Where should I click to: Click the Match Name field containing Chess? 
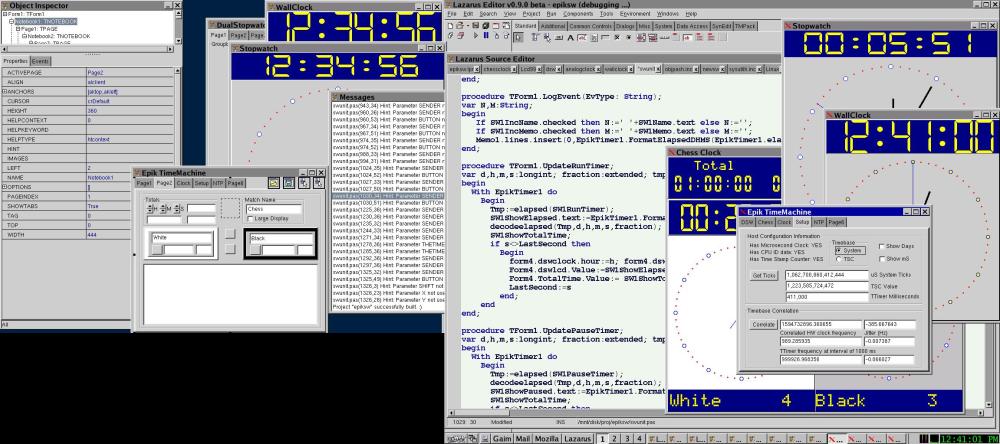click(274, 209)
